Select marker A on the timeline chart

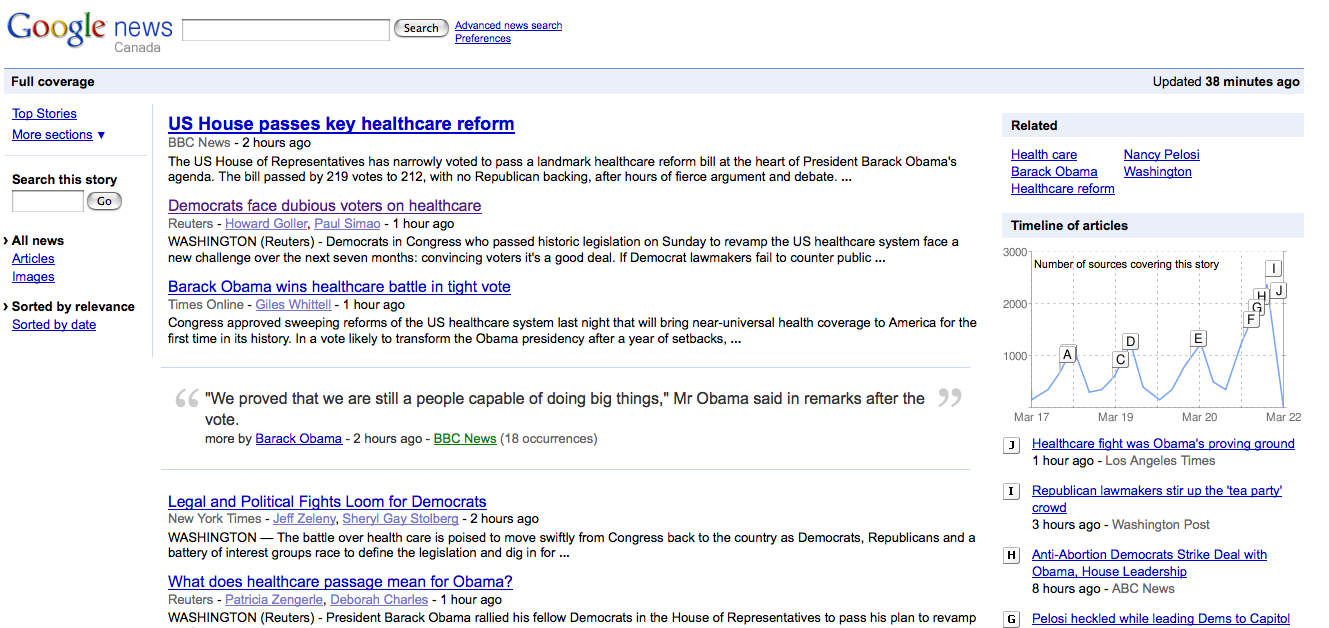pos(1068,354)
